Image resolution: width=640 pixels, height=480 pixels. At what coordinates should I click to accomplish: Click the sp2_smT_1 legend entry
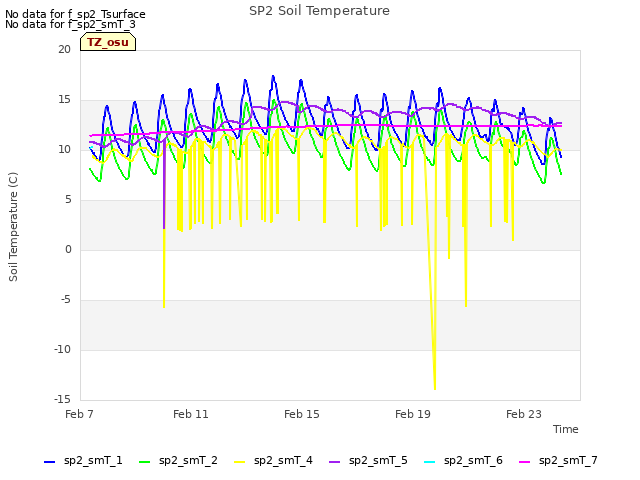tap(83, 461)
